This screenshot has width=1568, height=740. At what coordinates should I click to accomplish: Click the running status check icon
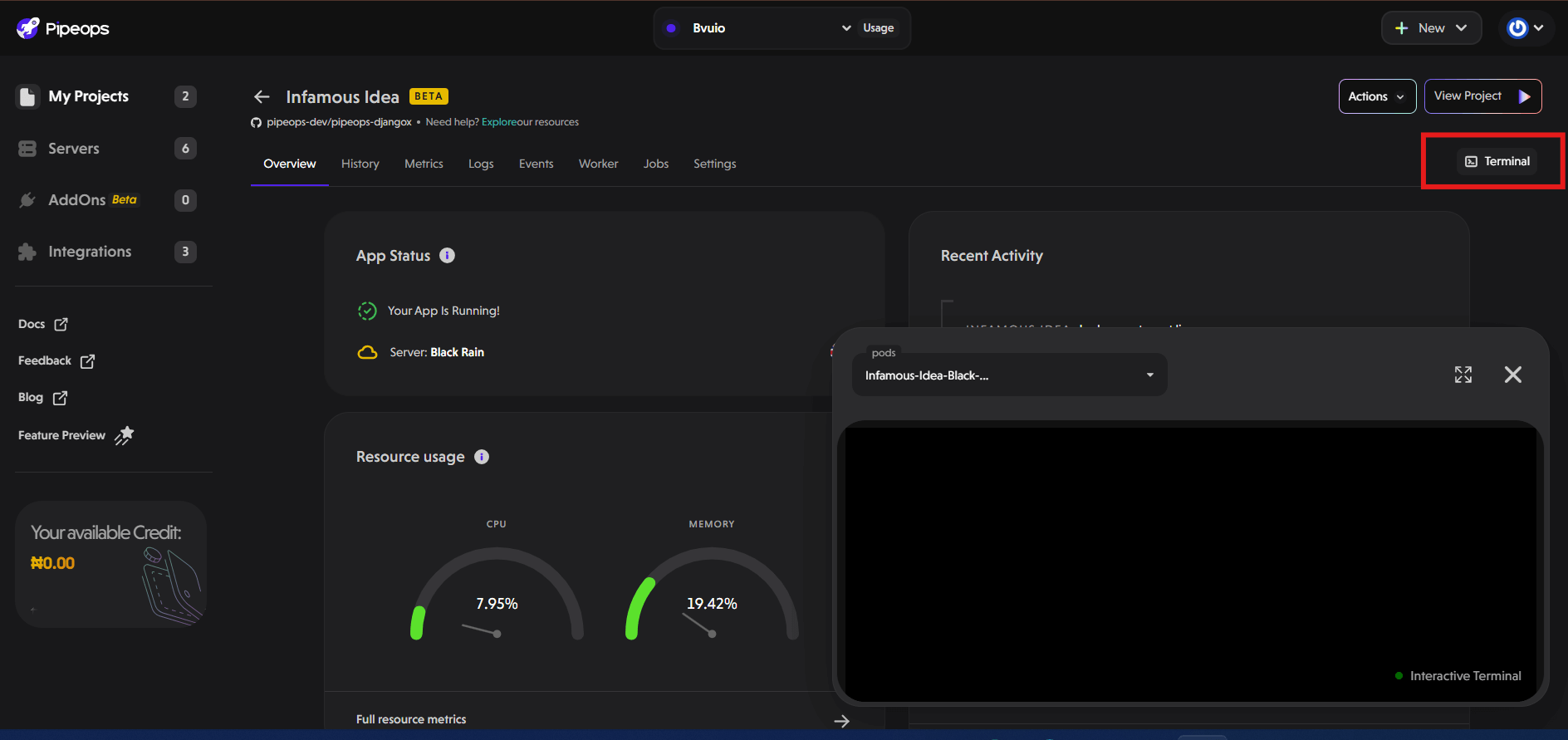tap(367, 311)
